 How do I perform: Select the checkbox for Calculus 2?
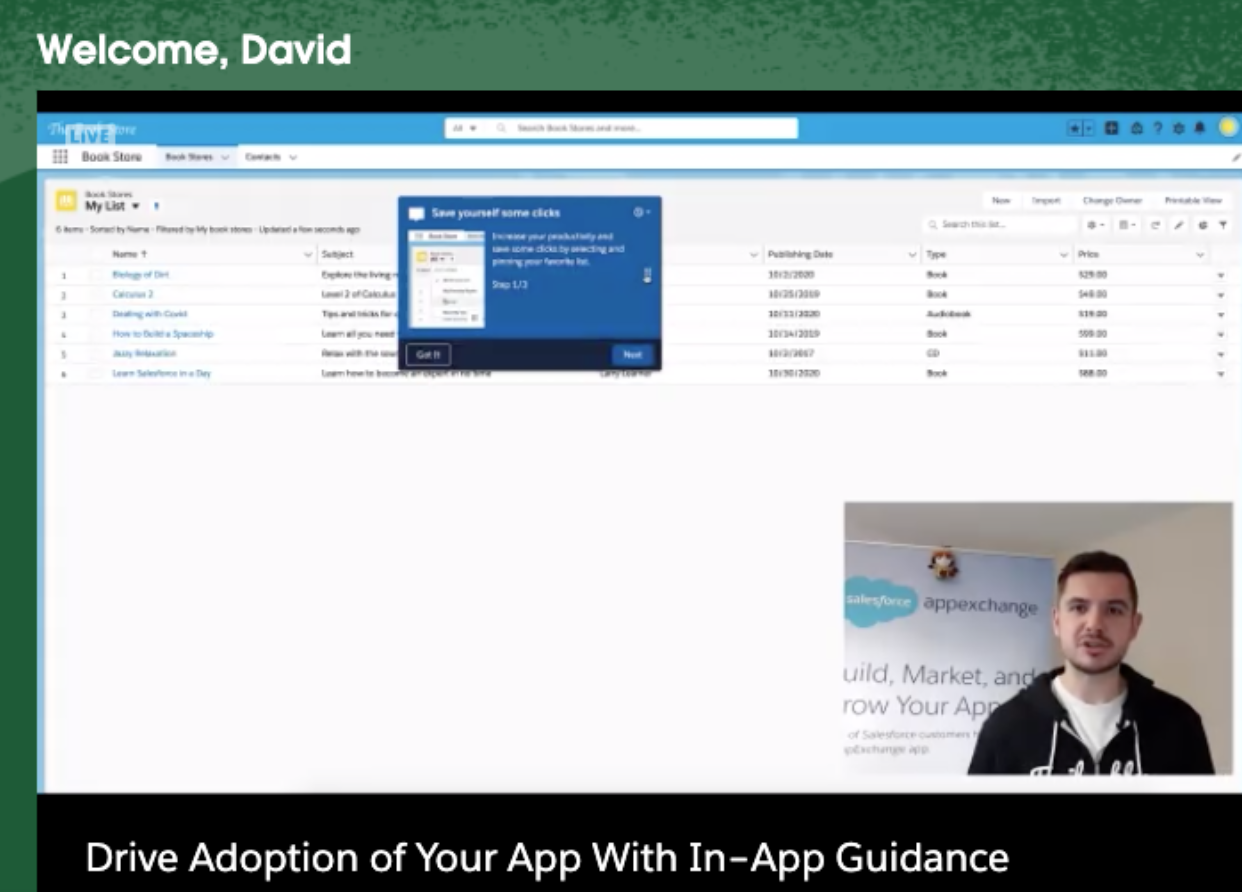pyautogui.click(x=95, y=294)
